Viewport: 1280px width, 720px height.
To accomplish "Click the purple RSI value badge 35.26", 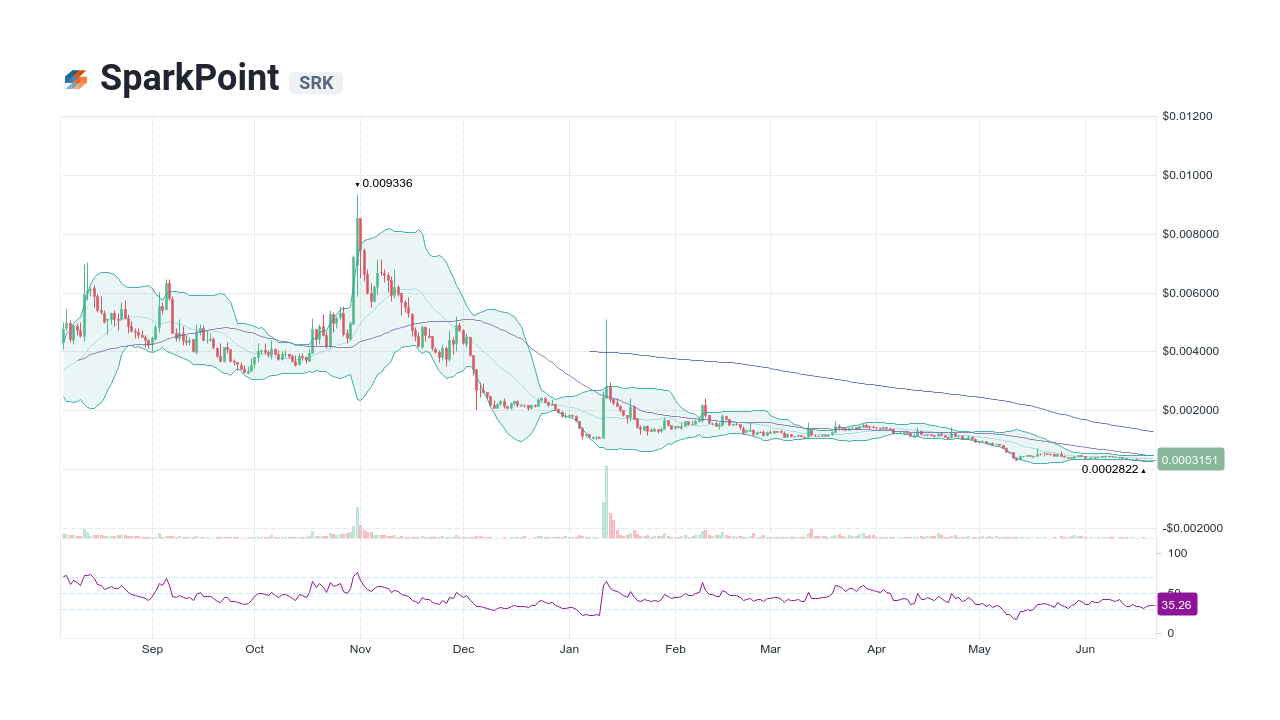I will pyautogui.click(x=1177, y=604).
